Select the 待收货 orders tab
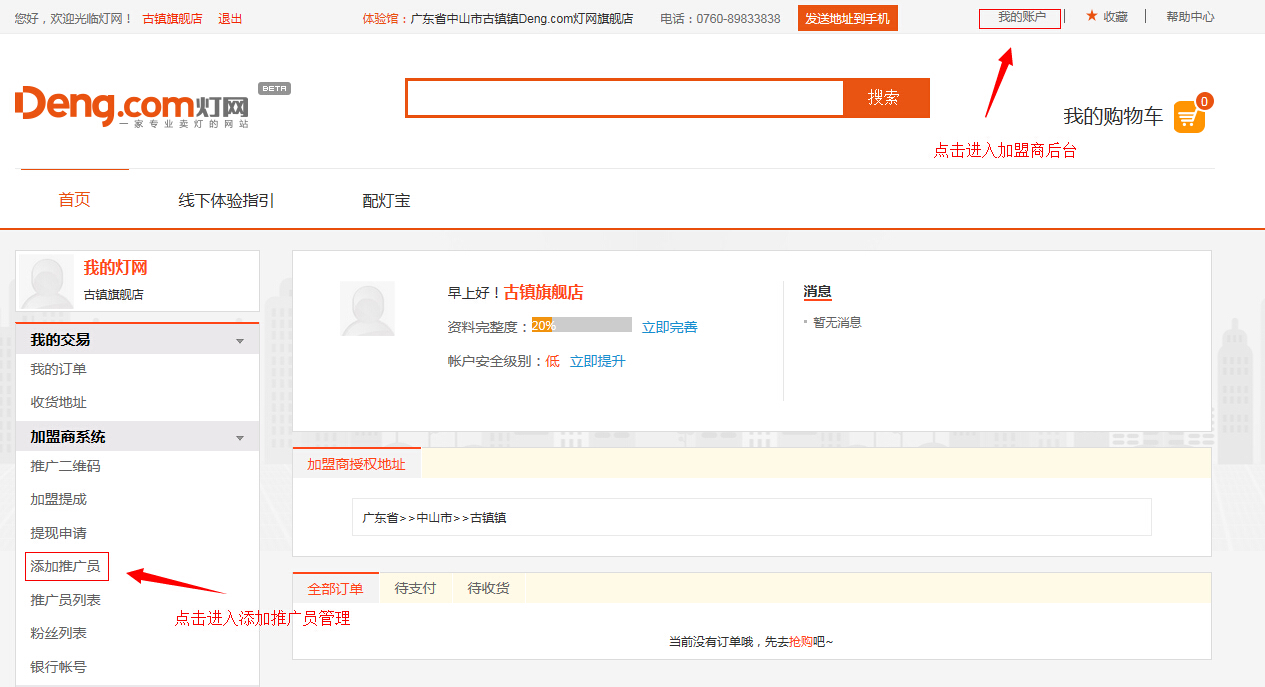This screenshot has height=687, width=1265. (488, 588)
